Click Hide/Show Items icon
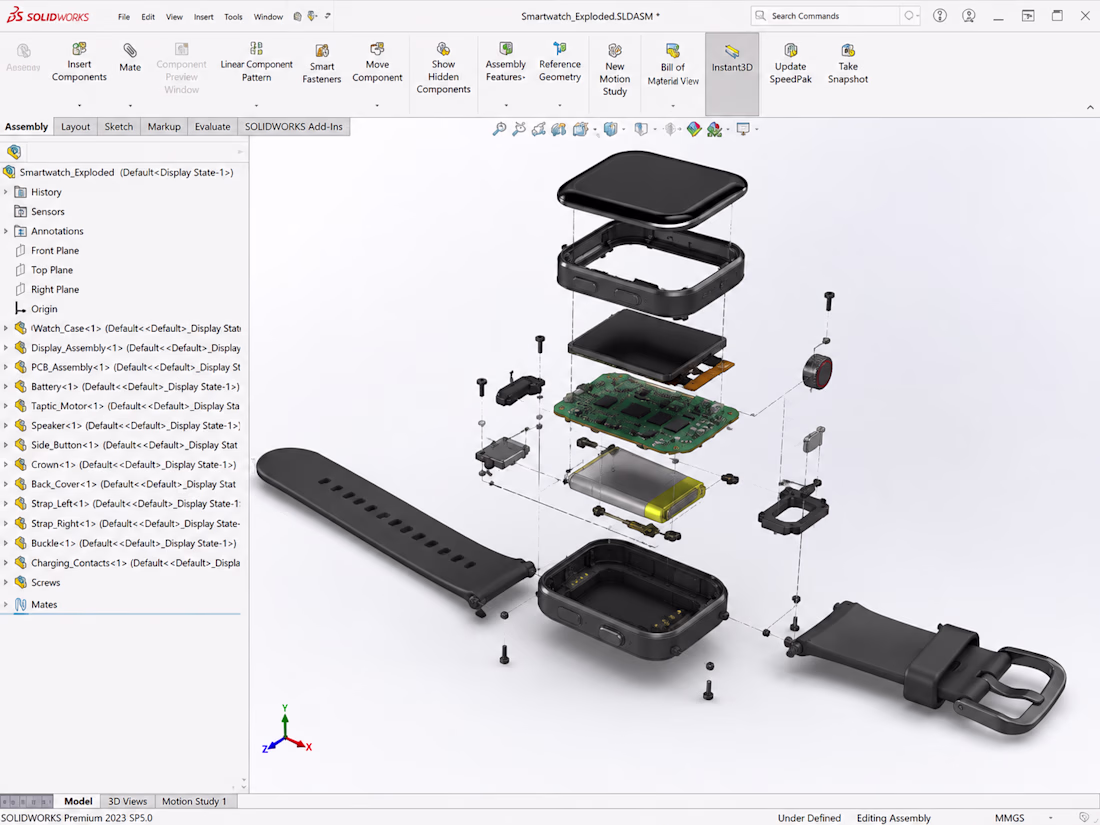 640,129
